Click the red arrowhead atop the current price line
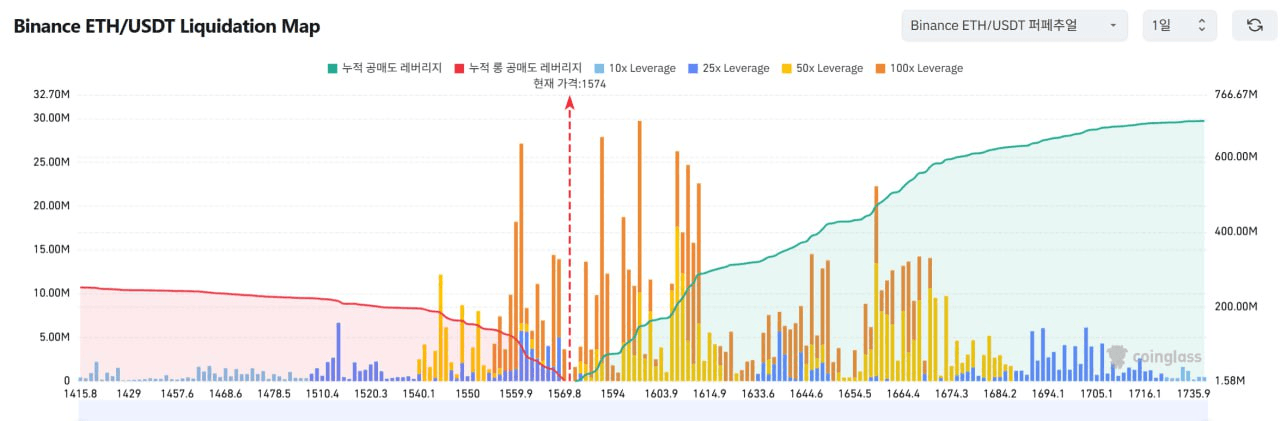This screenshot has height=421, width=1280. click(570, 101)
